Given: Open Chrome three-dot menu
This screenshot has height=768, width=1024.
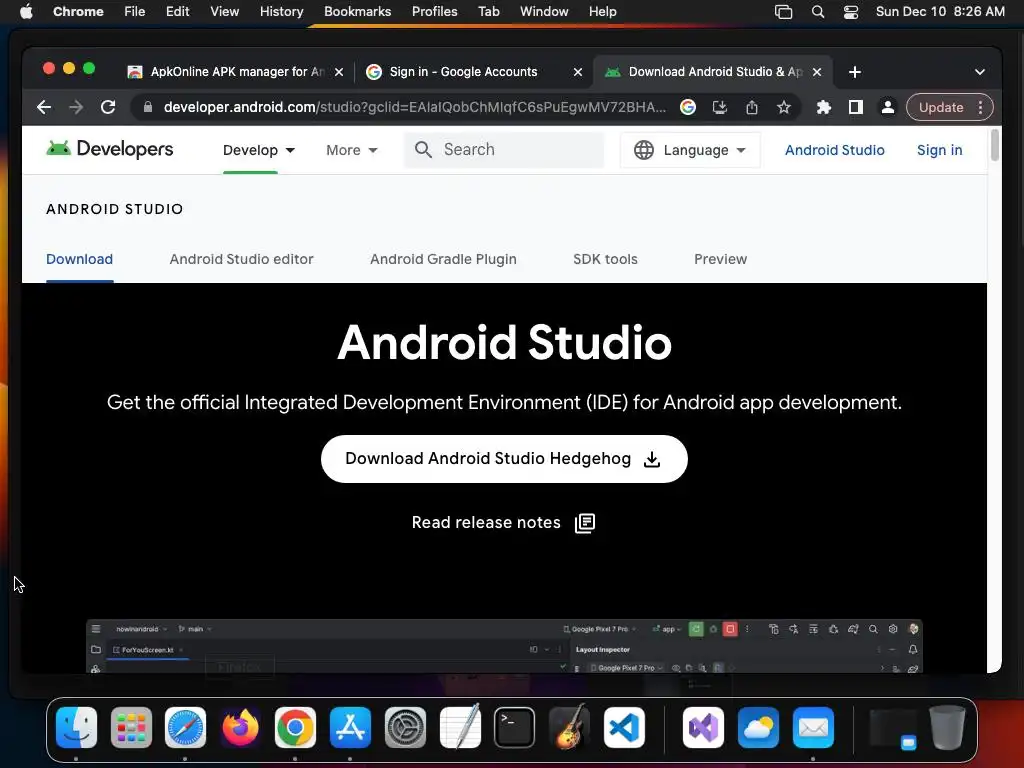Looking at the screenshot, I should tap(980, 107).
